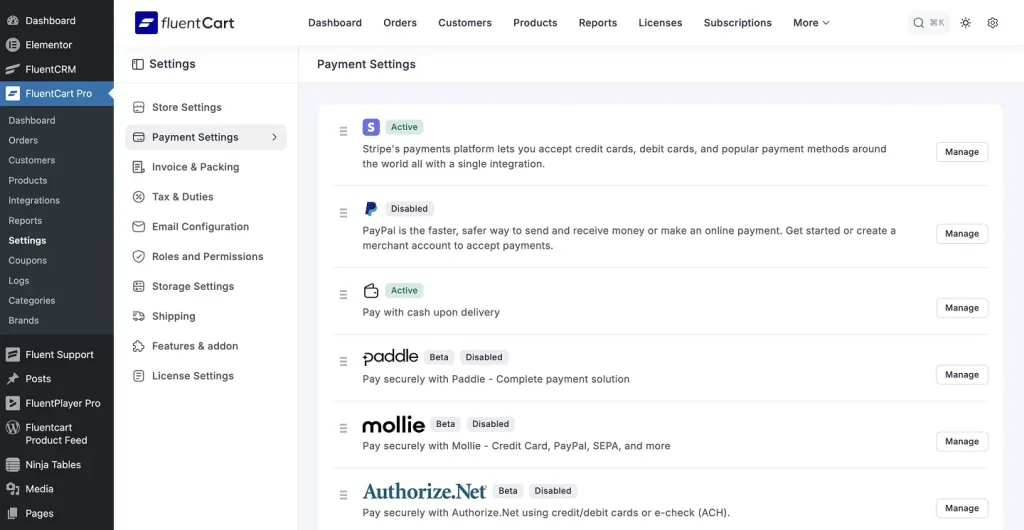Viewport: 1024px width, 530px height.
Task: Open Brands submenu link
Action: [24, 320]
